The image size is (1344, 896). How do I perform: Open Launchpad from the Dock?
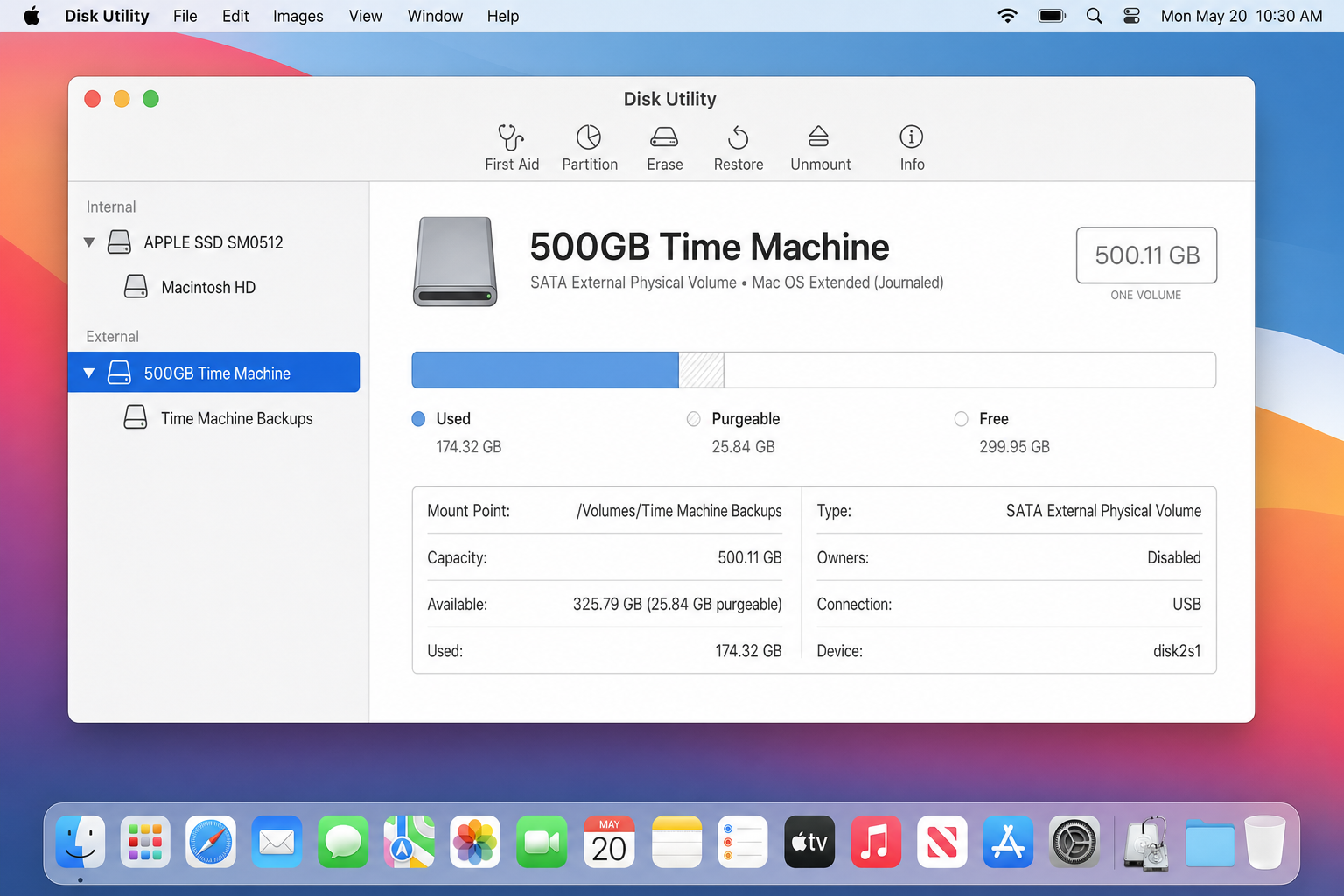pyautogui.click(x=145, y=842)
